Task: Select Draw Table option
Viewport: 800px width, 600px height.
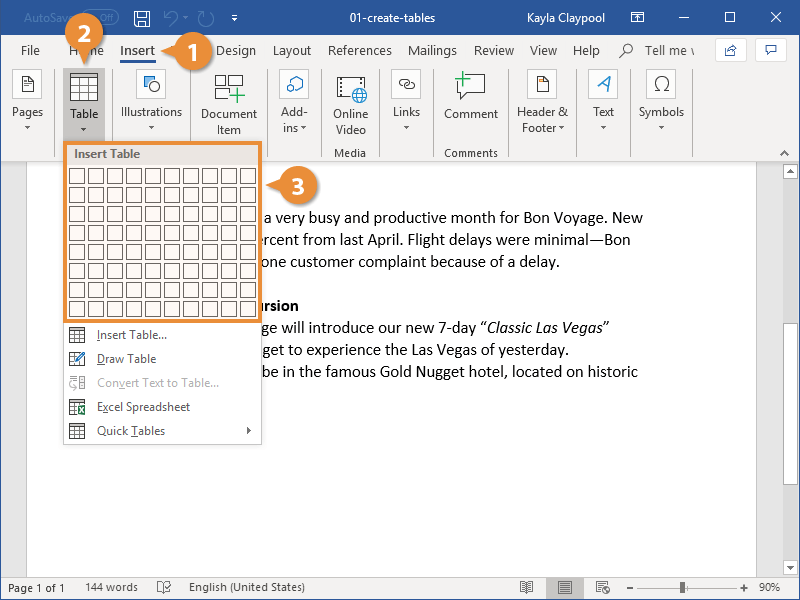Action: [126, 359]
